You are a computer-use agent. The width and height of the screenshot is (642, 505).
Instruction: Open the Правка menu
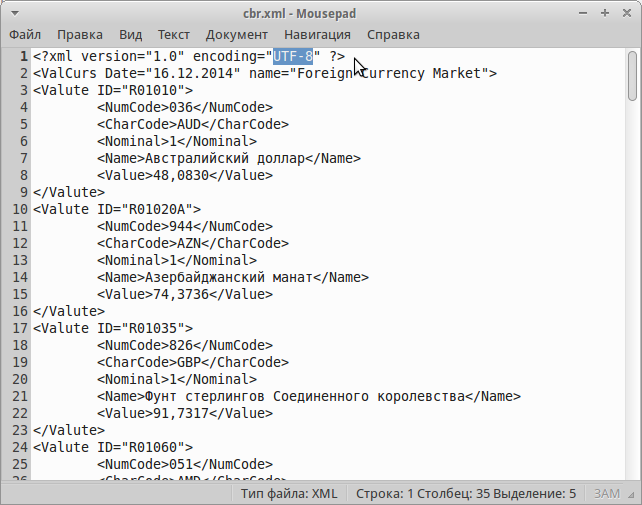point(80,35)
